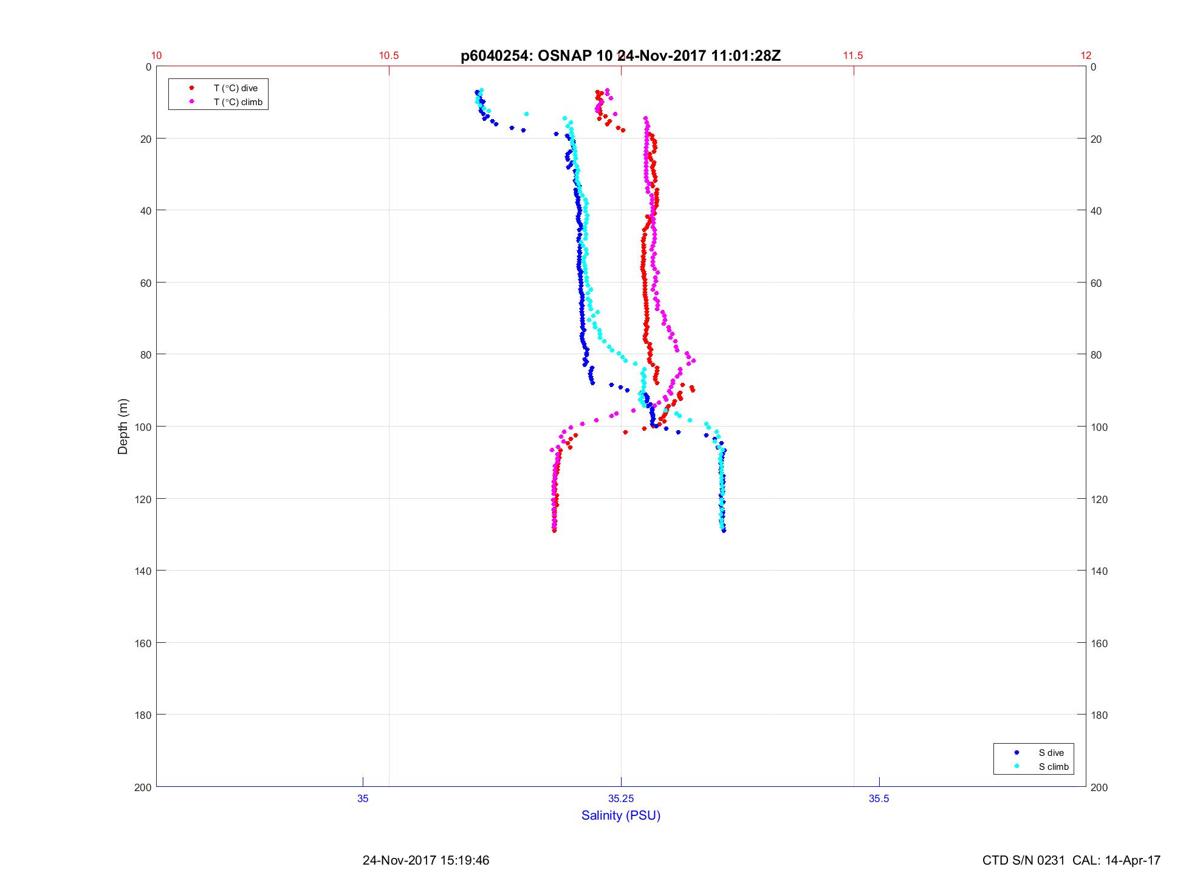
Task: Click the blue marker beside 'S dive'
Action: pos(1016,752)
